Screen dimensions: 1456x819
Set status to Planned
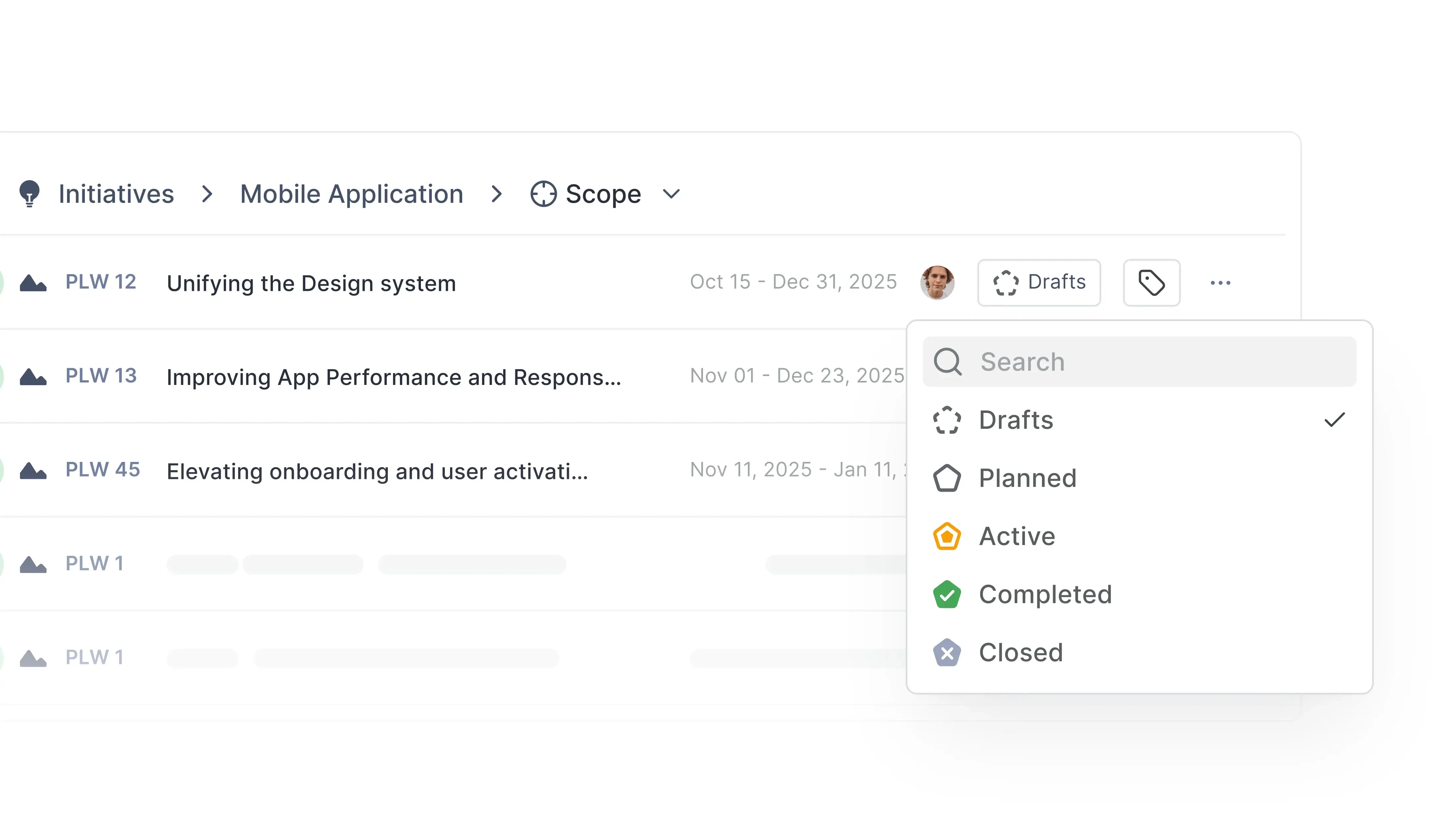click(1028, 478)
